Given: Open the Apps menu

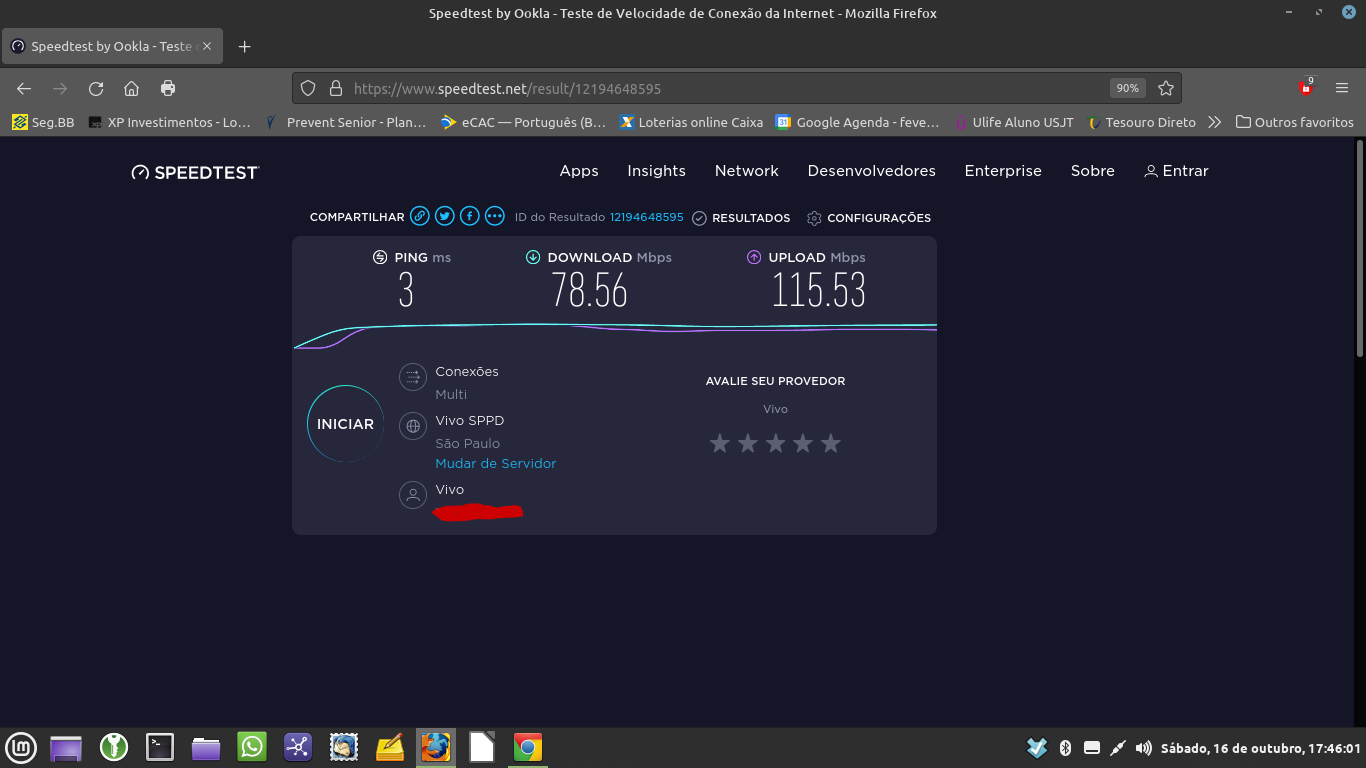Looking at the screenshot, I should (x=579, y=171).
